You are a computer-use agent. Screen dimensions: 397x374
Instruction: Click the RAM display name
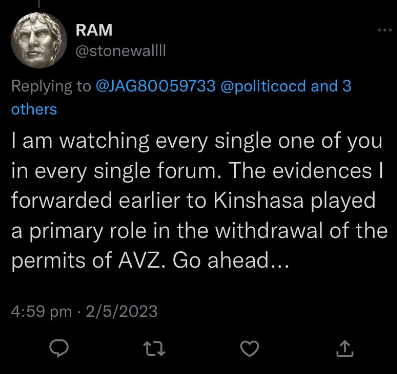pos(94,30)
